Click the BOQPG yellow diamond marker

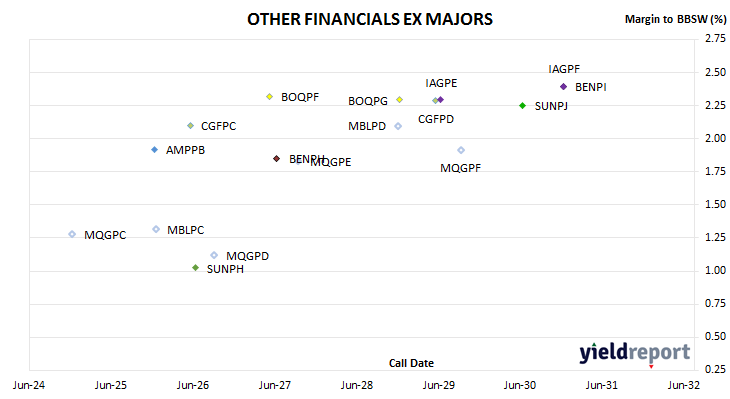pyautogui.click(x=399, y=100)
